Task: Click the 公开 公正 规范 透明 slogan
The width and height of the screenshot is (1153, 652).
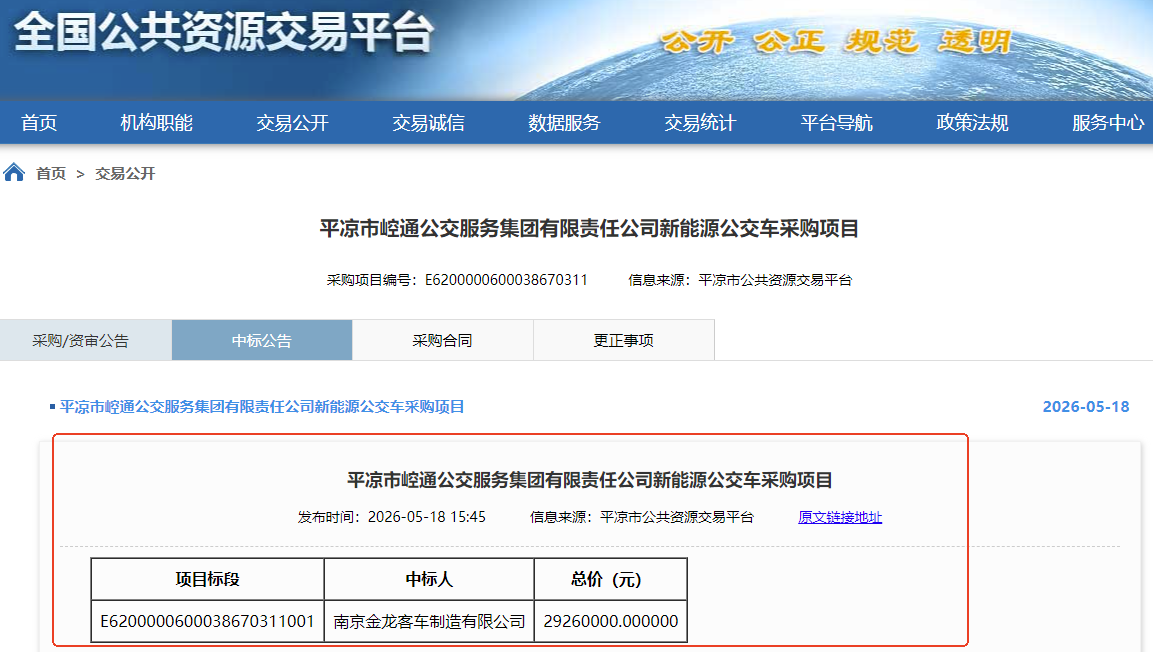Action: tap(836, 41)
